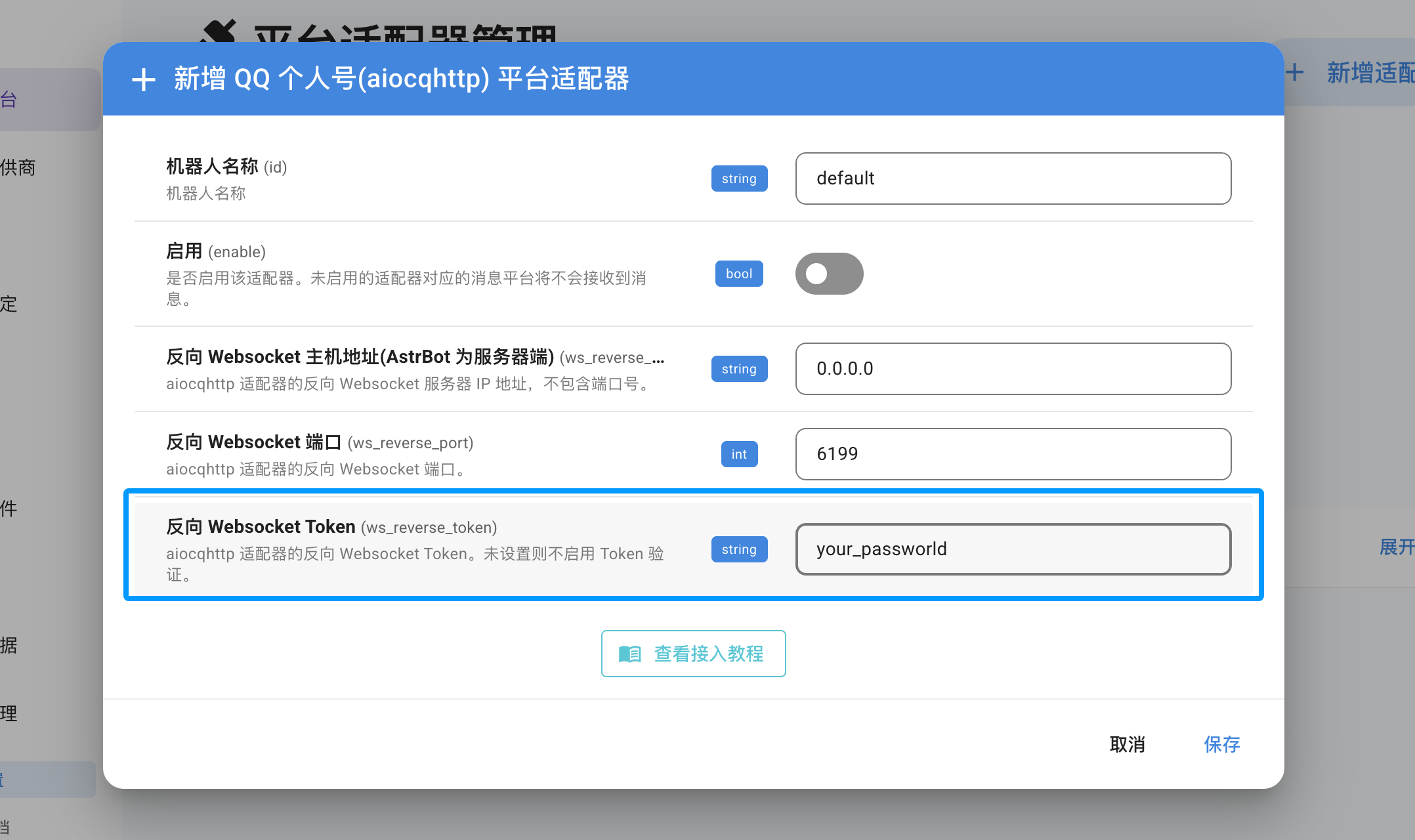The width and height of the screenshot is (1415, 840).
Task: Click the Websocket host address field 0.0.0.0
Action: [1013, 369]
